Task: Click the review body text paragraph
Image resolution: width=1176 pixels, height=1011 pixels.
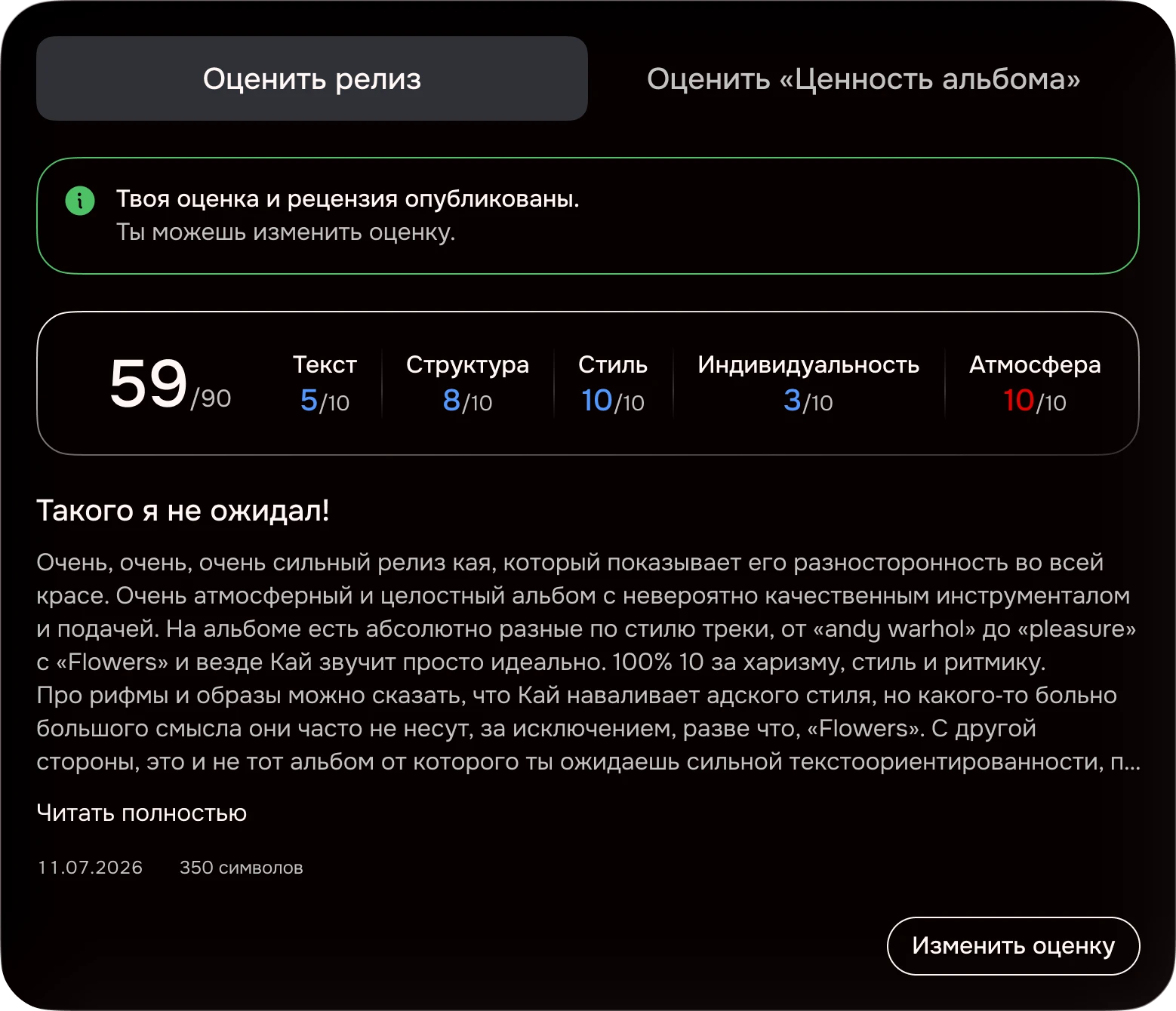Action: tap(588, 662)
